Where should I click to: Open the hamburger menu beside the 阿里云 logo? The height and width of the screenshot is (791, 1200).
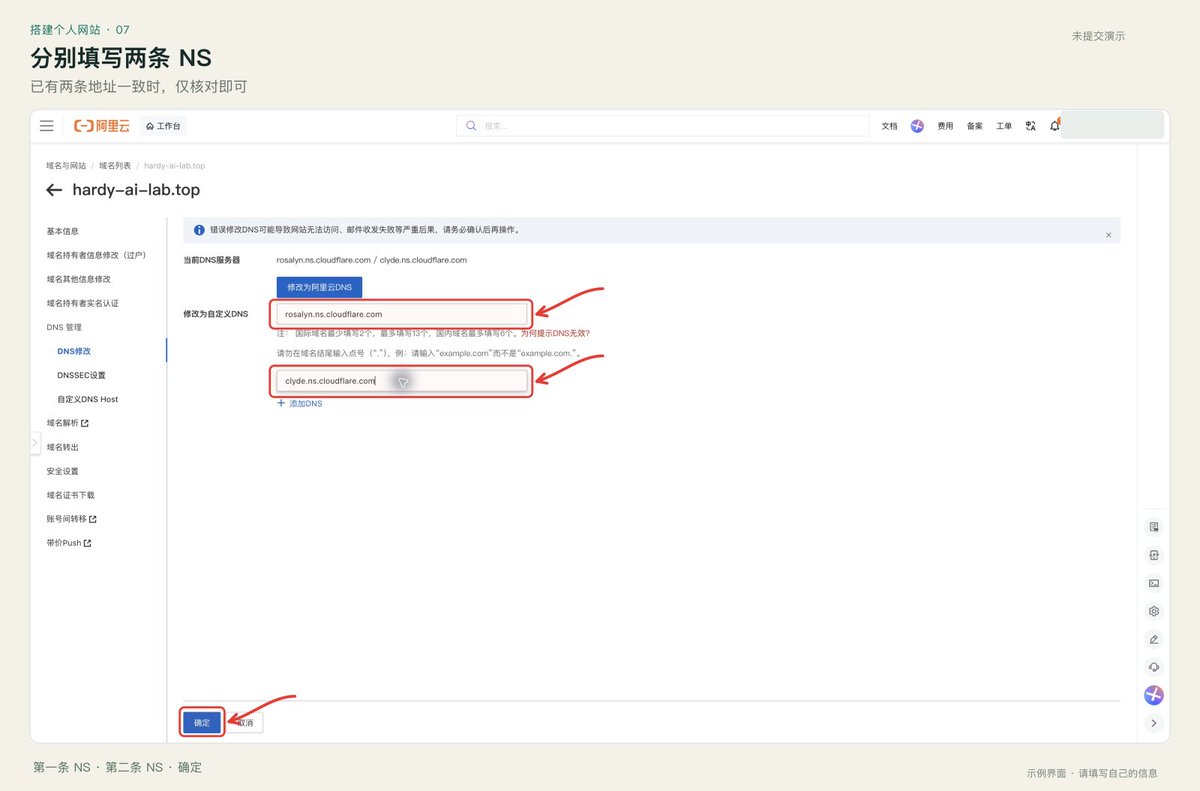(47, 126)
